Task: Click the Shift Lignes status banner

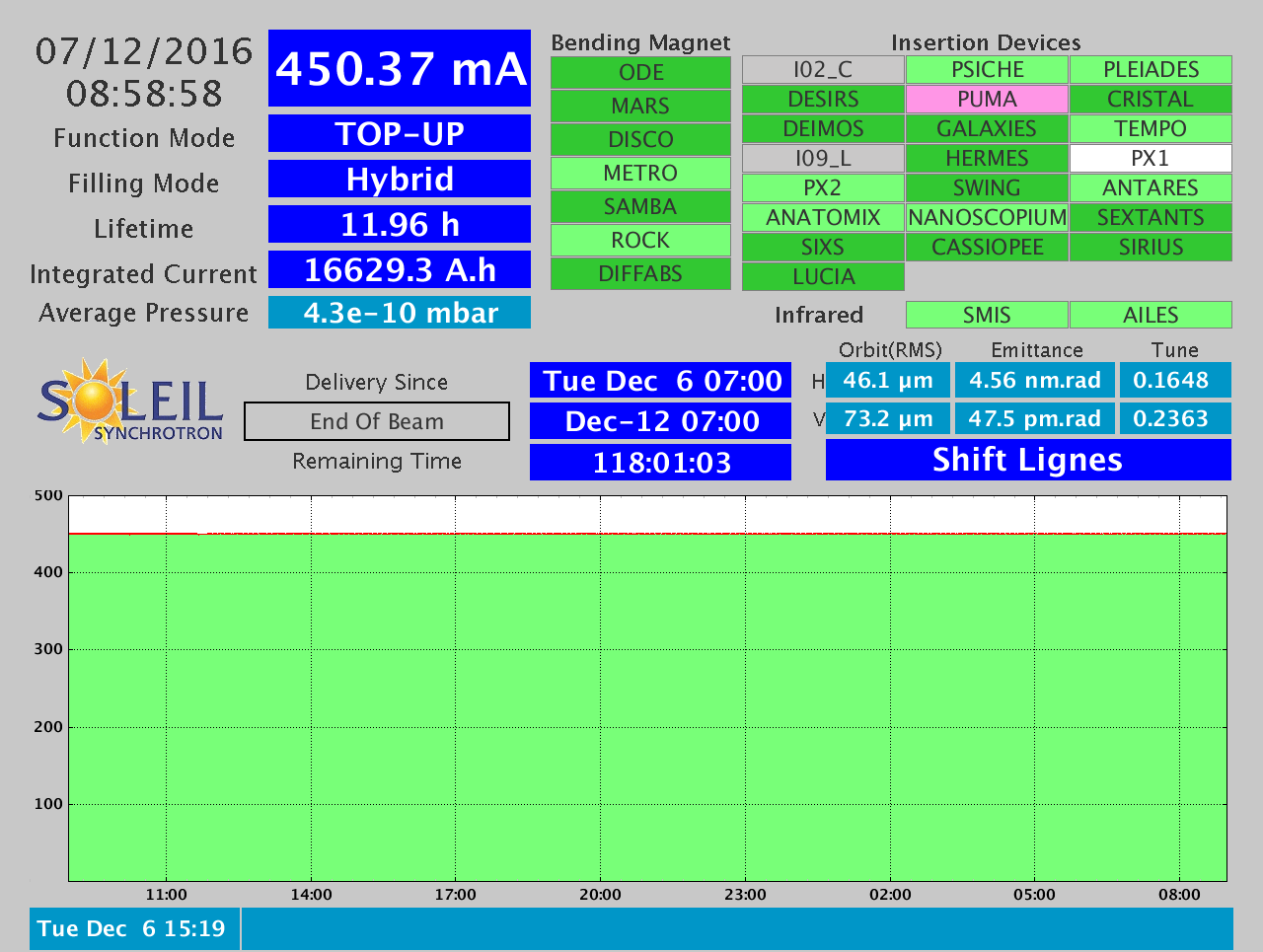Action: tap(1028, 460)
